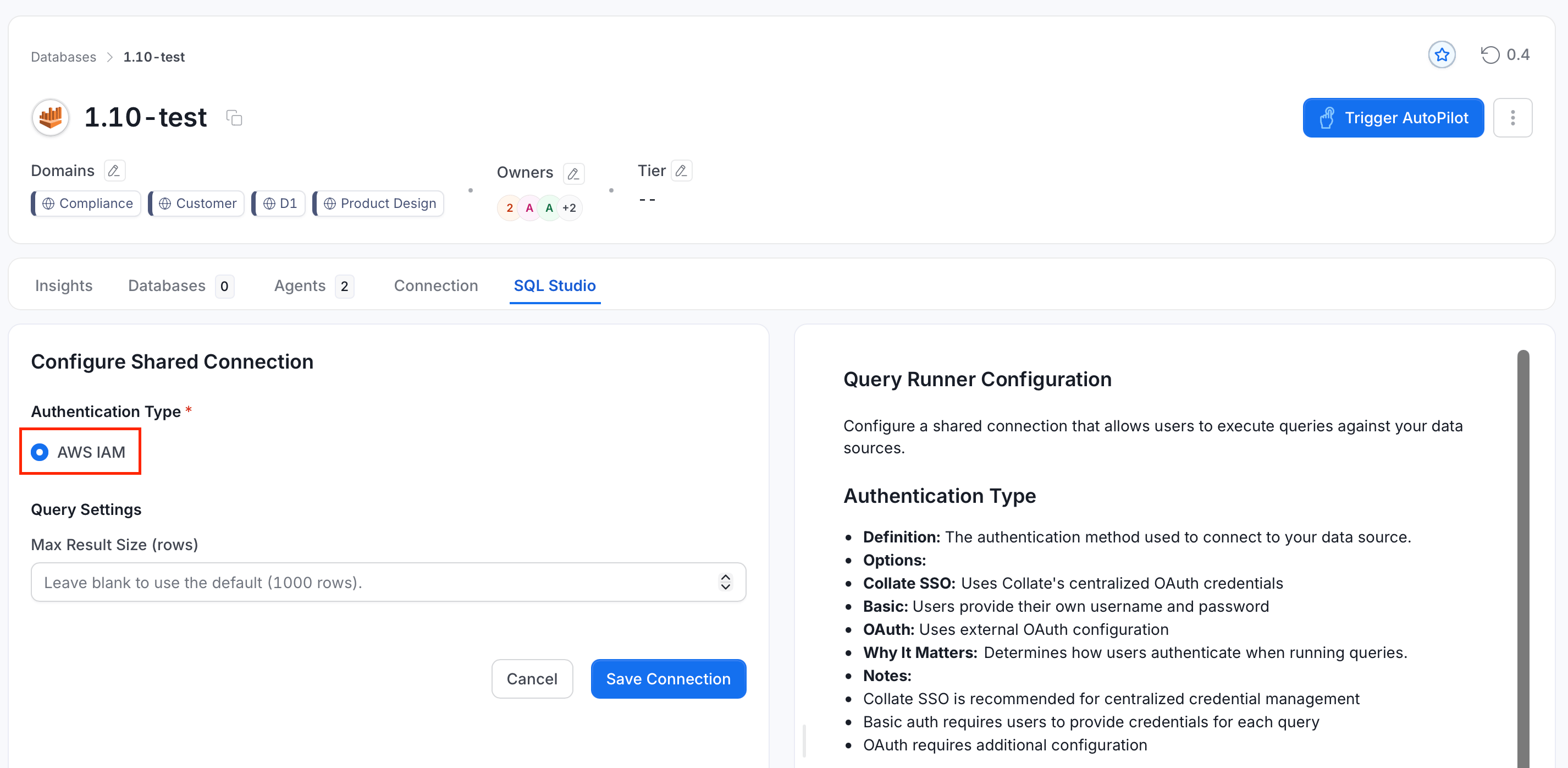Select the SQL Studio tab
The height and width of the screenshot is (768, 1568).
pos(555,286)
